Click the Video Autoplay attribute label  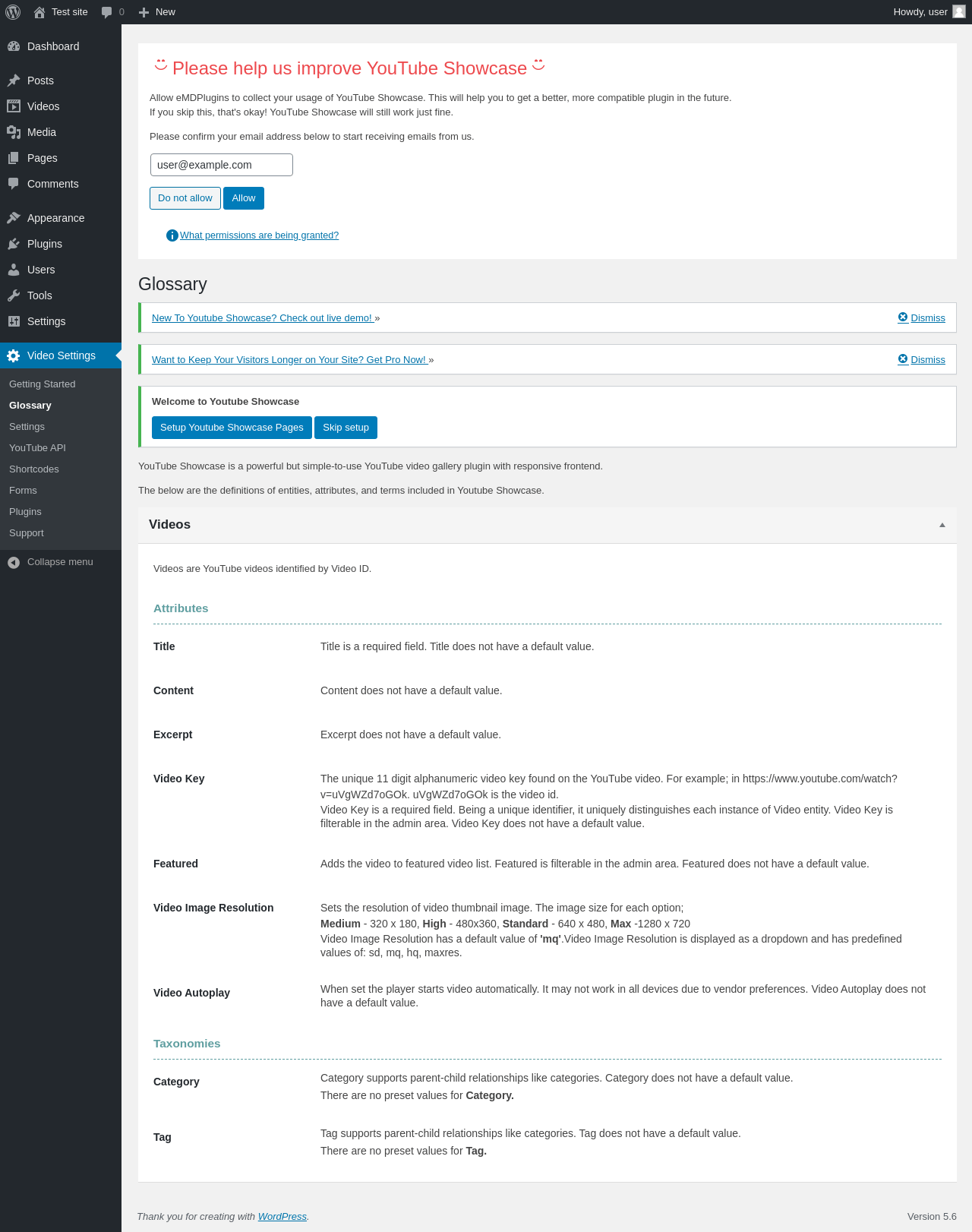[x=191, y=993]
